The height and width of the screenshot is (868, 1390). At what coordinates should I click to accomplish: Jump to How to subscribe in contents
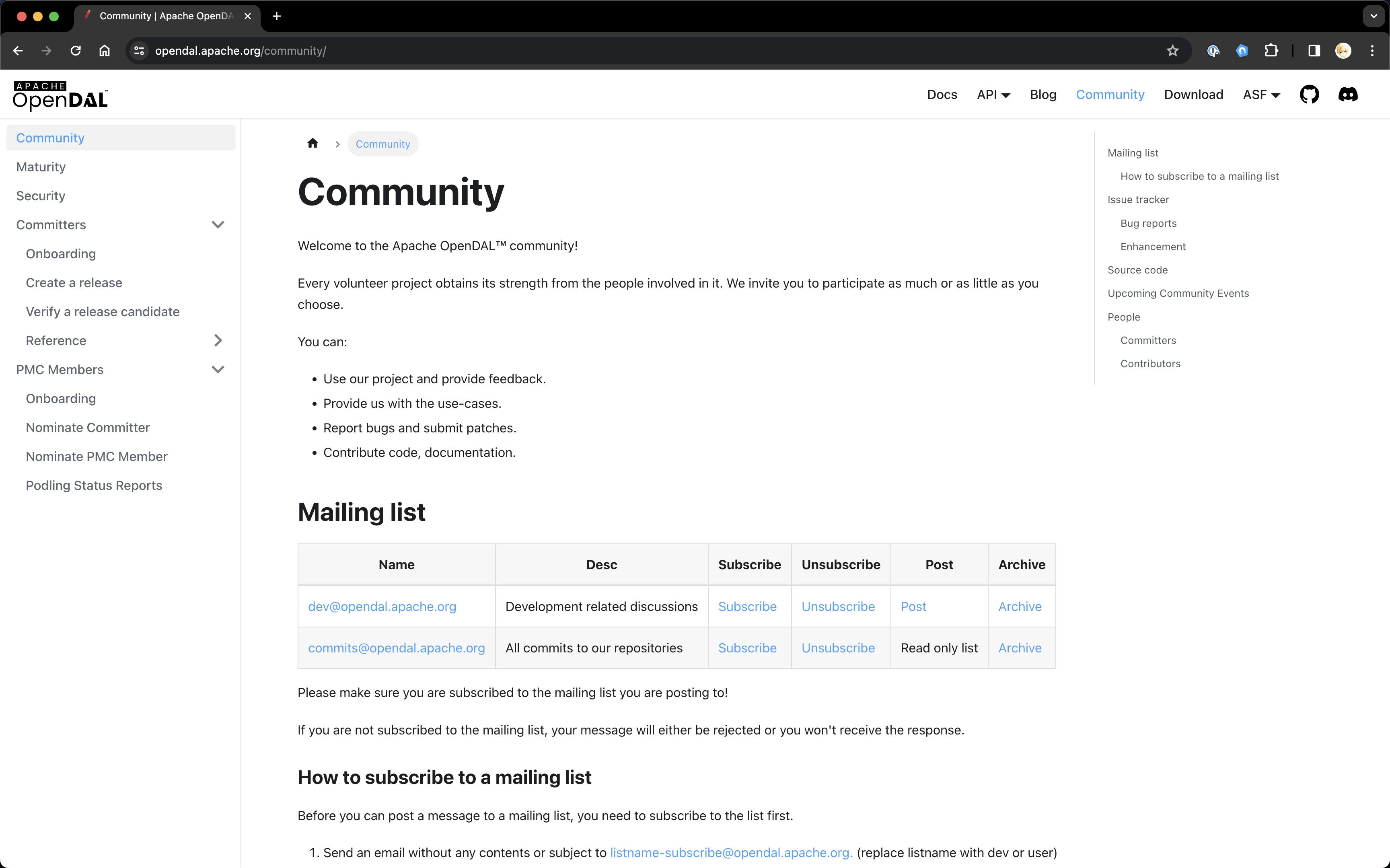tap(1199, 176)
